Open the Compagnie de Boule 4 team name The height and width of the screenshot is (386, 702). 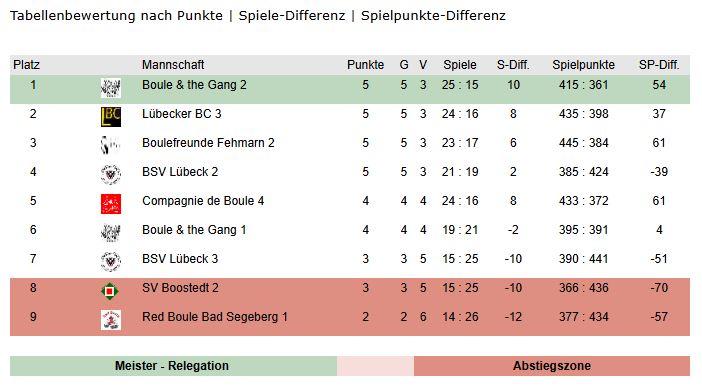coord(203,201)
